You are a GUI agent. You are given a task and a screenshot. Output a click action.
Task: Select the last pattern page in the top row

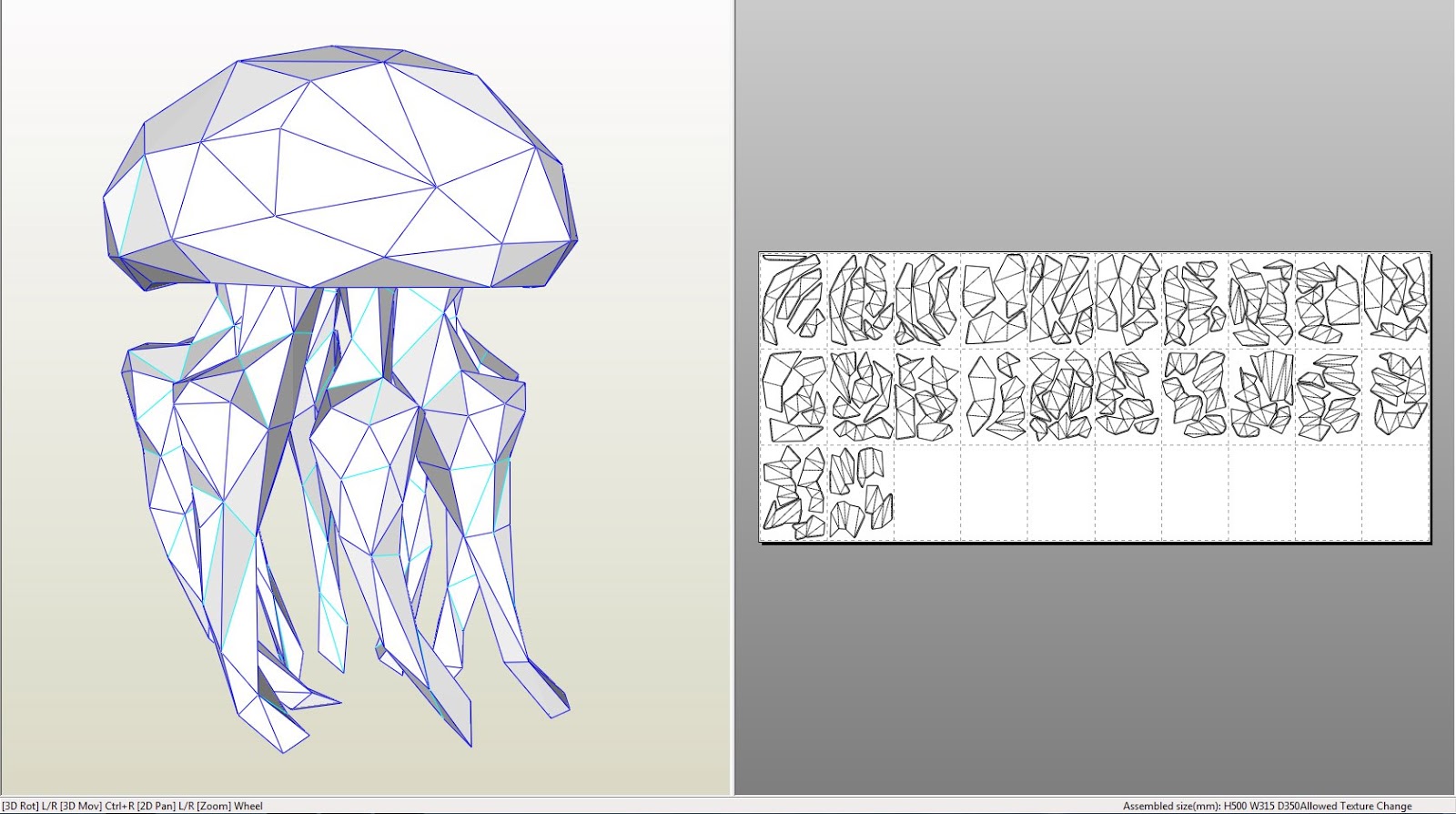[1395, 300]
